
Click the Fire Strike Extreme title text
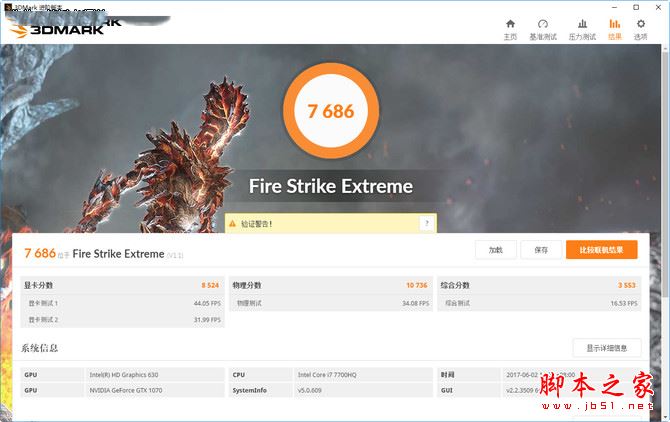pyautogui.click(x=331, y=186)
